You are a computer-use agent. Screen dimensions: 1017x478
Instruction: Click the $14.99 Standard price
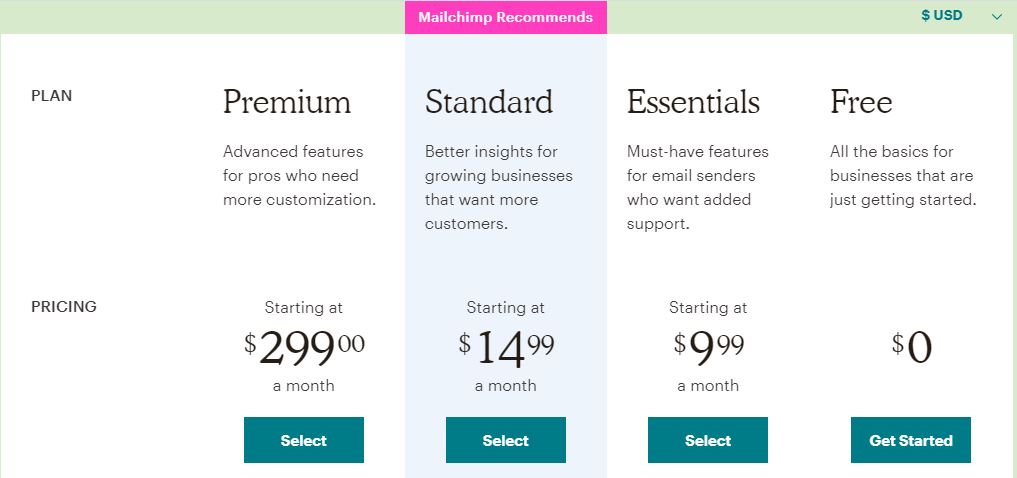tap(507, 348)
